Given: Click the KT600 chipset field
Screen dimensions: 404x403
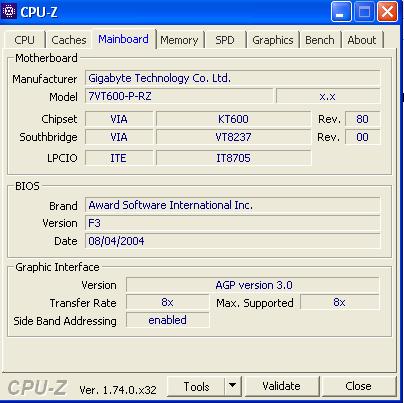Looking at the screenshot, I should 233,119.
